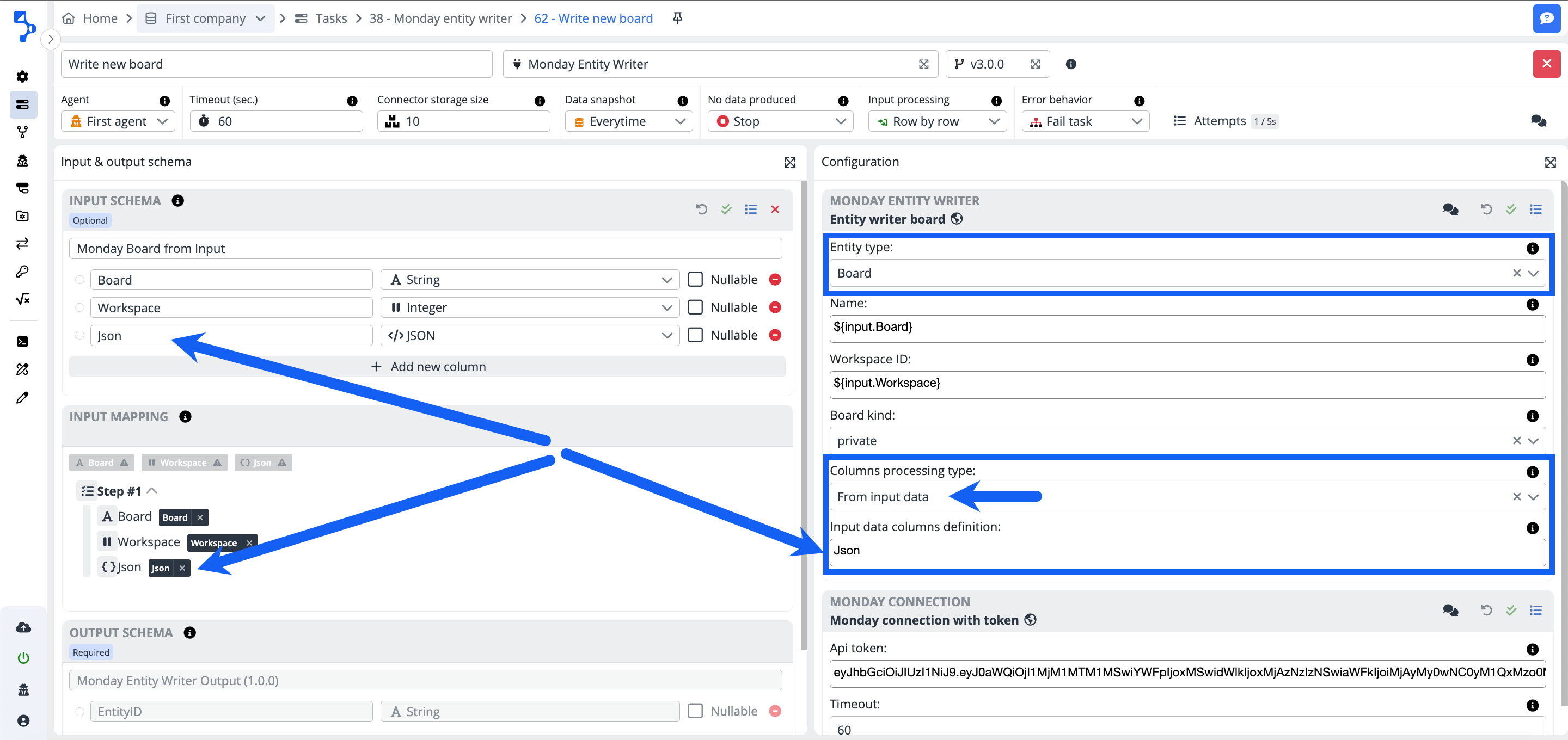Click undo icon in Input Schema header

click(702, 209)
